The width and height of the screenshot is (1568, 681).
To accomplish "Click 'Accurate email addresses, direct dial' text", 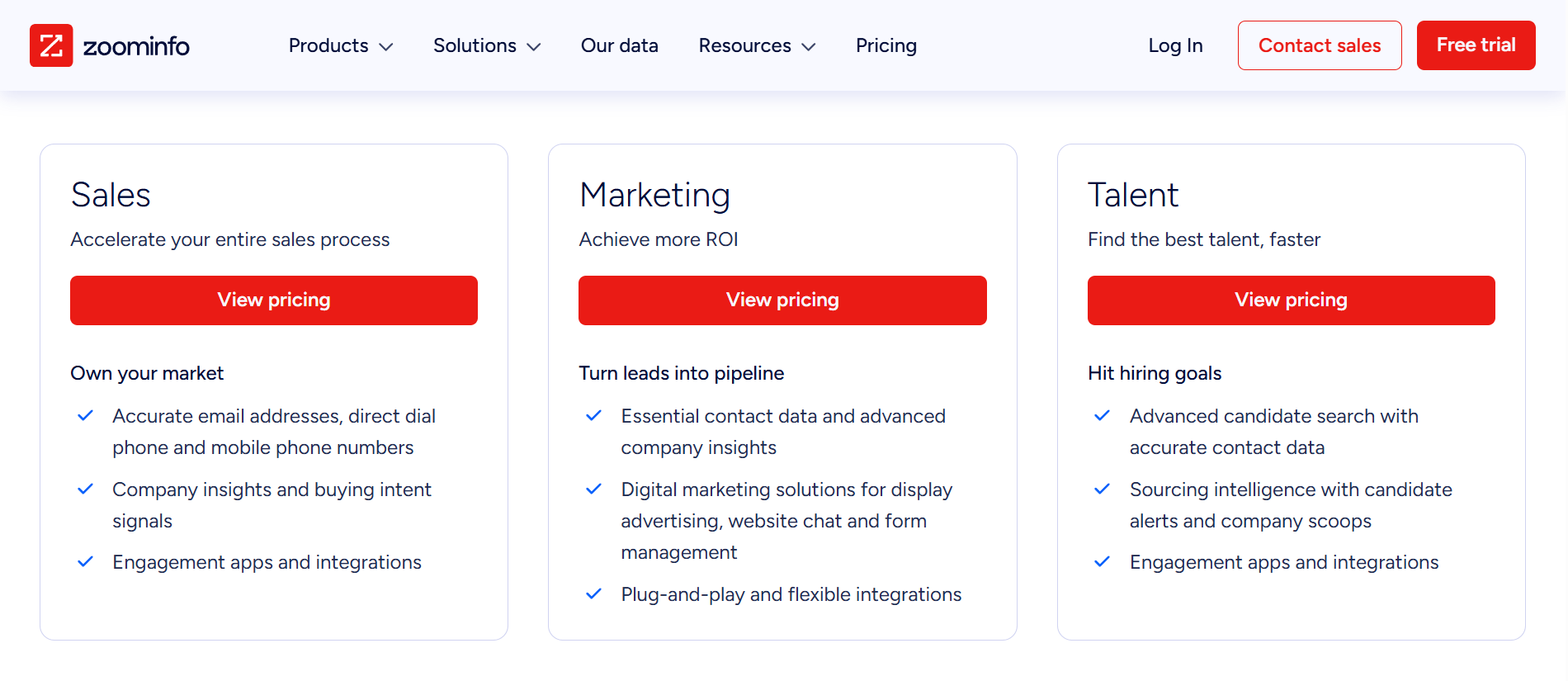I will tap(274, 416).
